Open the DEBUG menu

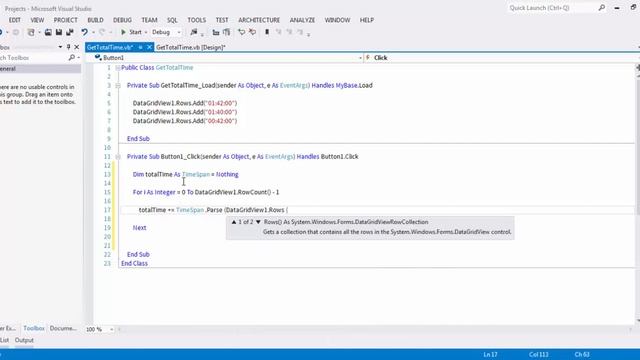pyautogui.click(x=122, y=20)
